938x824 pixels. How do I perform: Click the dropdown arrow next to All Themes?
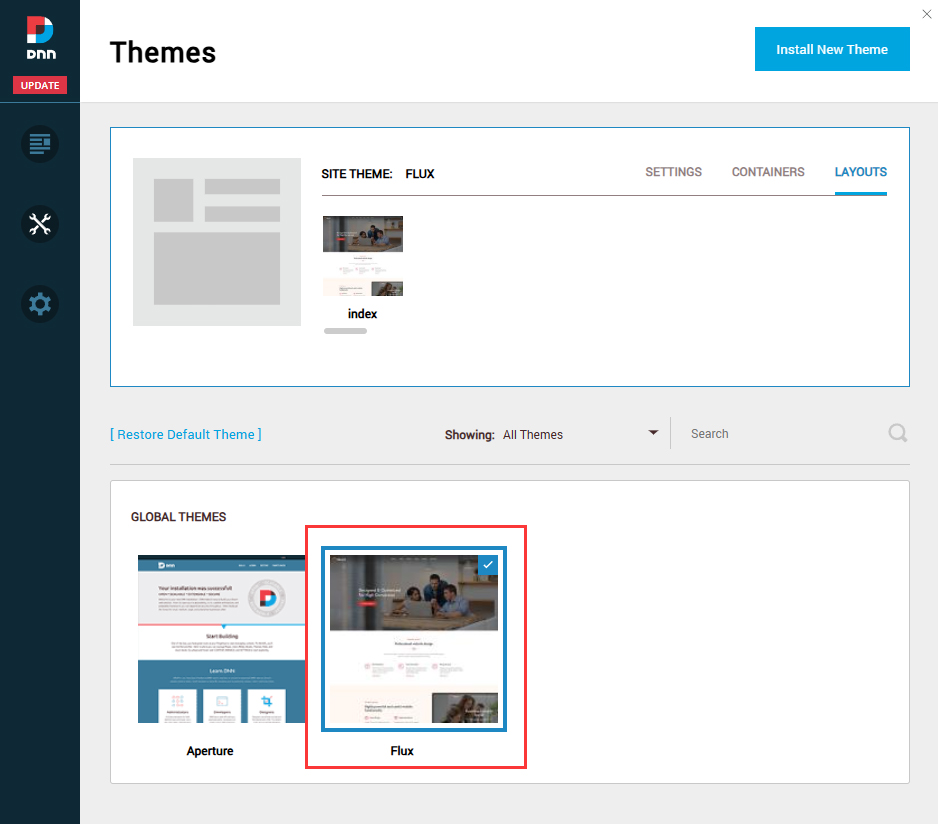653,433
